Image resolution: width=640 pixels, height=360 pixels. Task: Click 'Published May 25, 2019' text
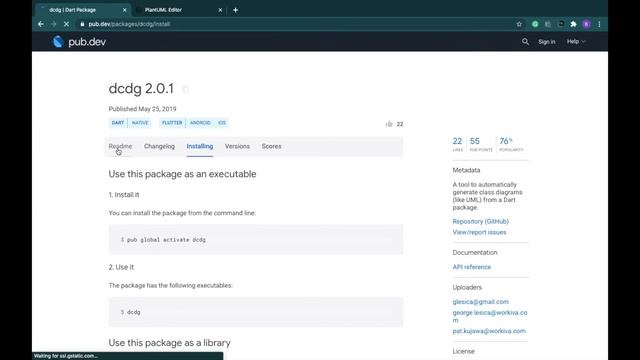tap(142, 109)
